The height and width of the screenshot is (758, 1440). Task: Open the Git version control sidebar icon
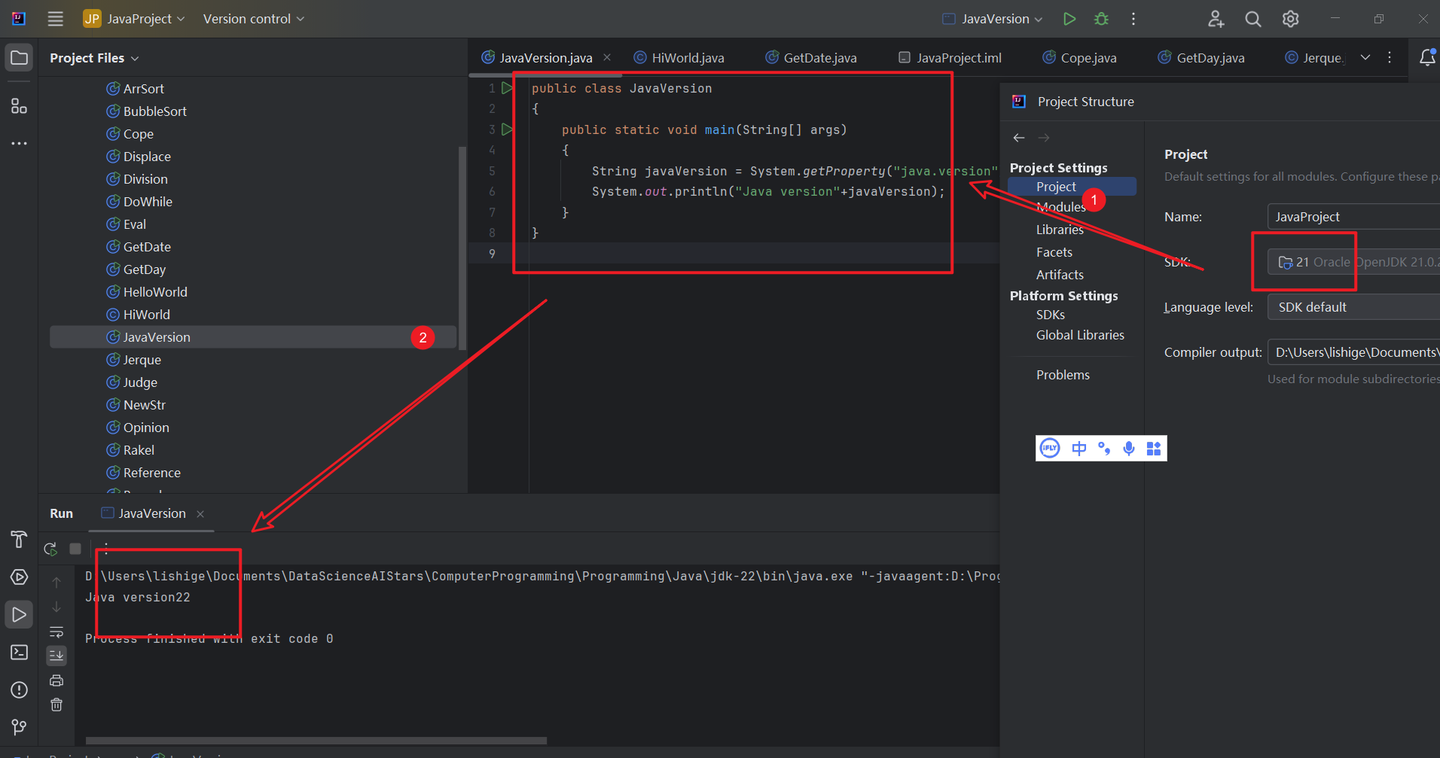pyautogui.click(x=19, y=727)
